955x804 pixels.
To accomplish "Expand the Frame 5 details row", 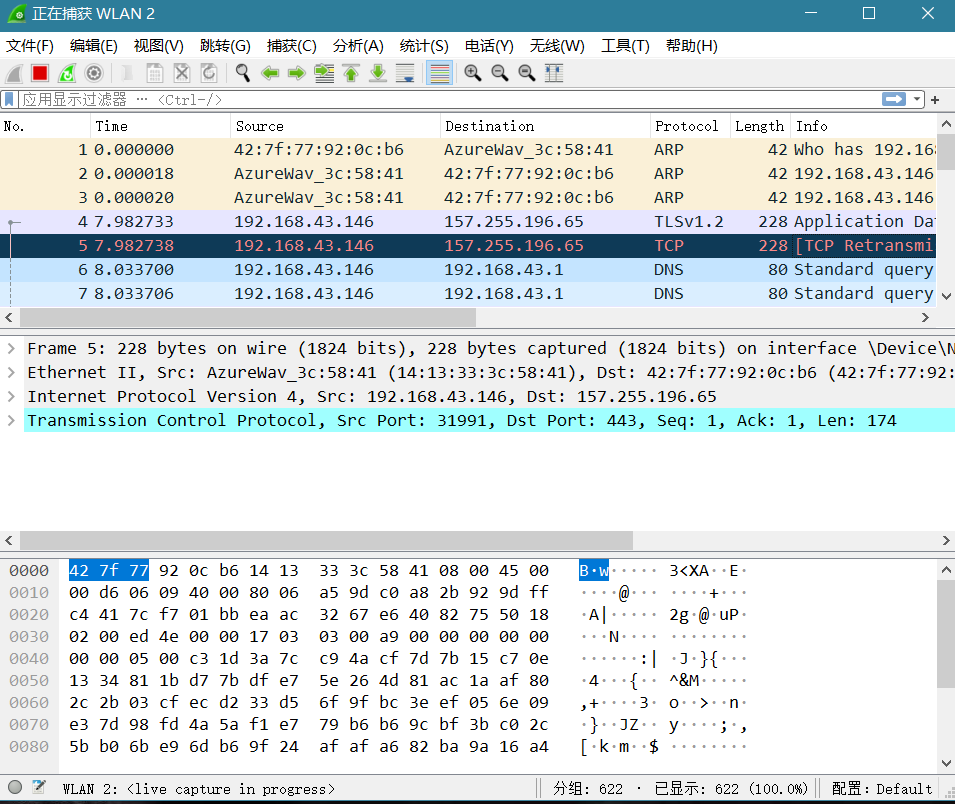I will coord(11,348).
